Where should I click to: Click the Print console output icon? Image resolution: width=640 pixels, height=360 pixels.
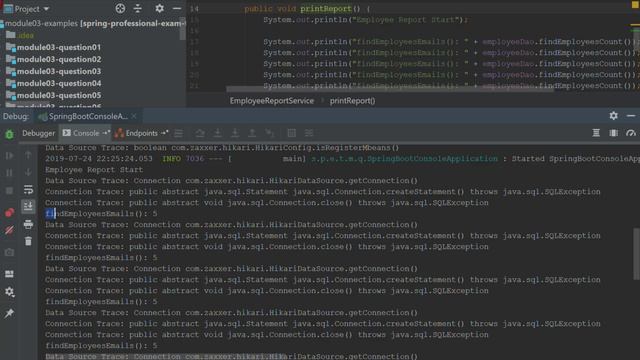tap(28, 224)
